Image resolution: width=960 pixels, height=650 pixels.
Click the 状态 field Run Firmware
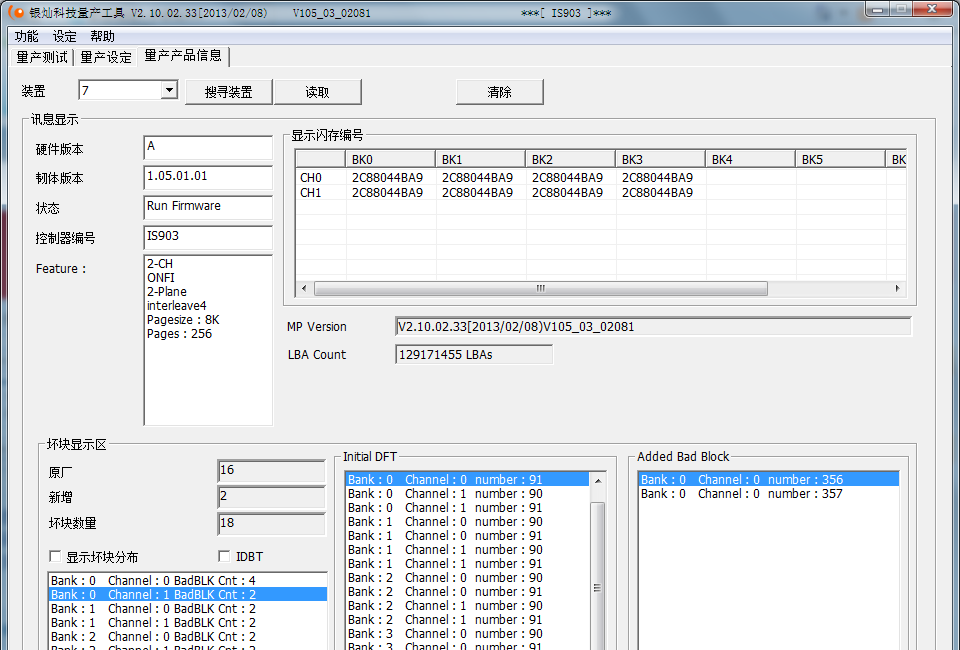point(208,207)
